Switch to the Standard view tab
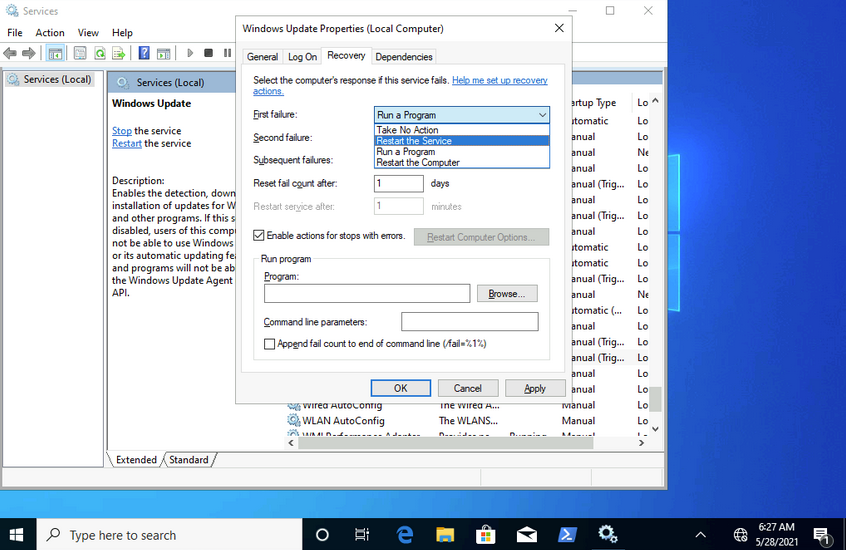This screenshot has height=550, width=846. click(189, 460)
